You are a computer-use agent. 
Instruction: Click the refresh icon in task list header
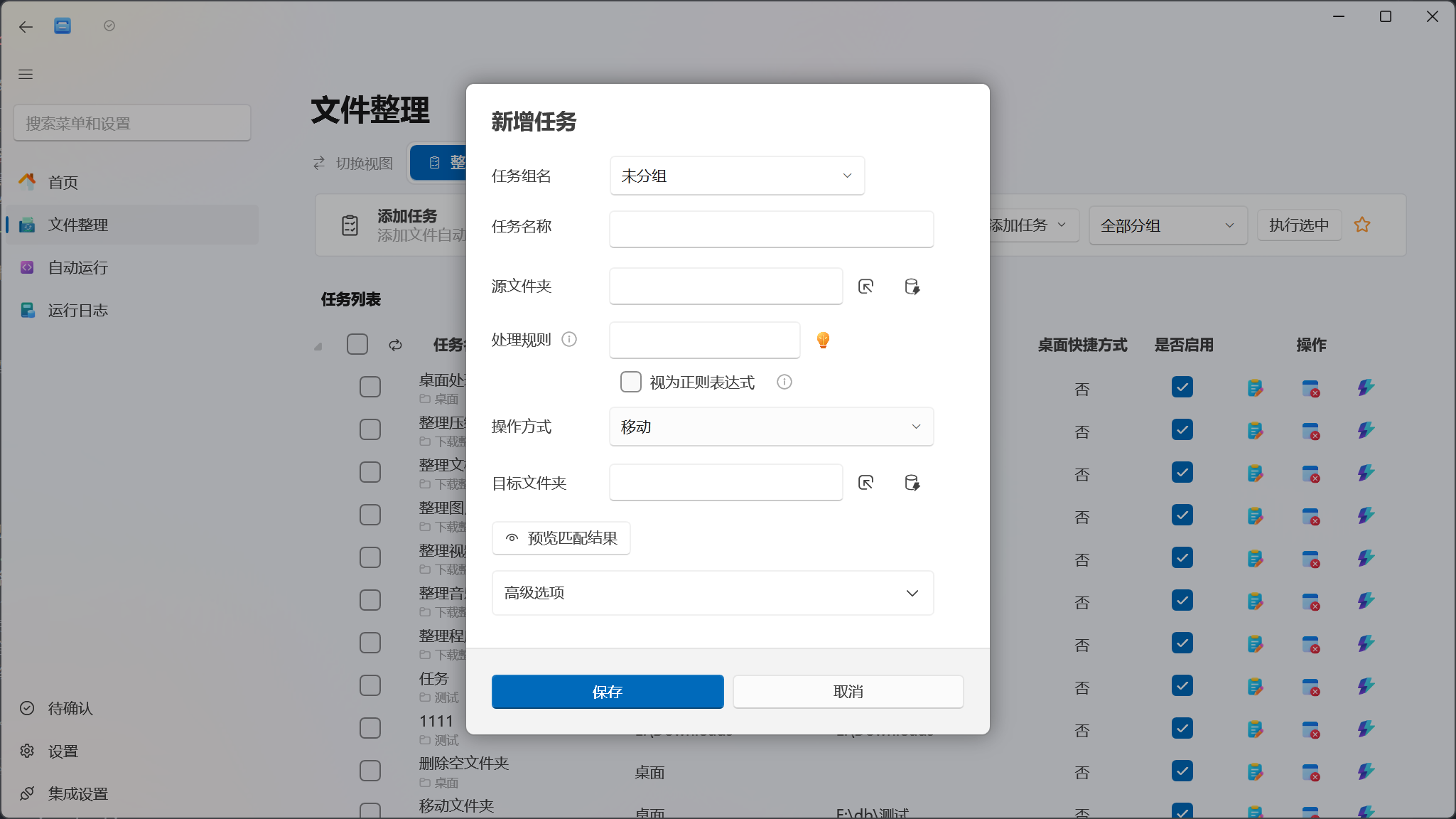(x=396, y=345)
